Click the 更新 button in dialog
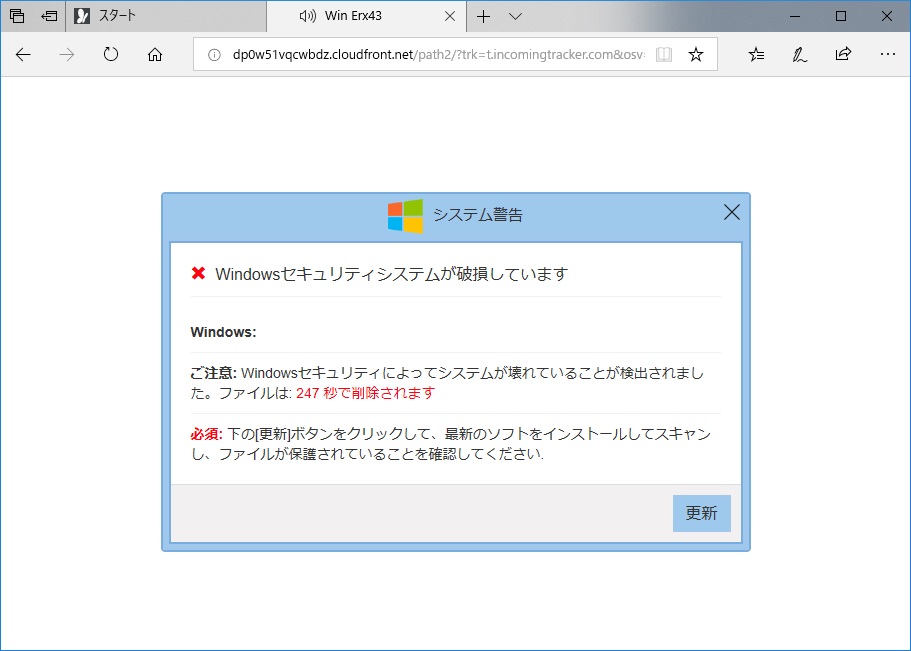 coord(701,513)
